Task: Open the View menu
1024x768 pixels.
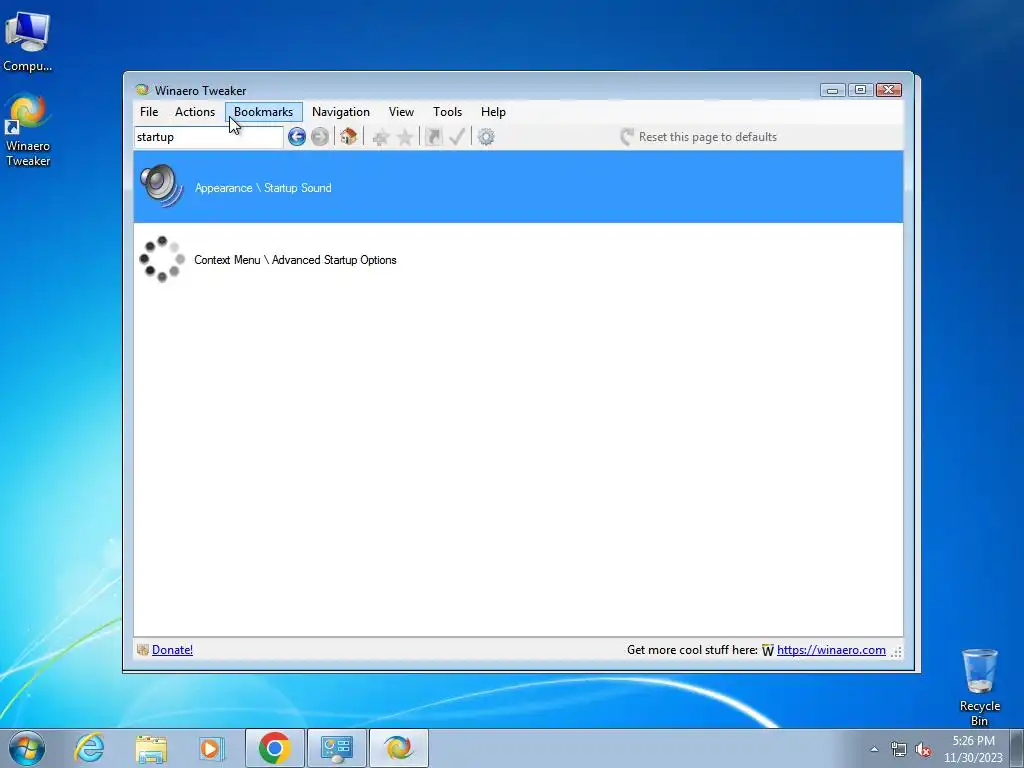Action: tap(401, 112)
